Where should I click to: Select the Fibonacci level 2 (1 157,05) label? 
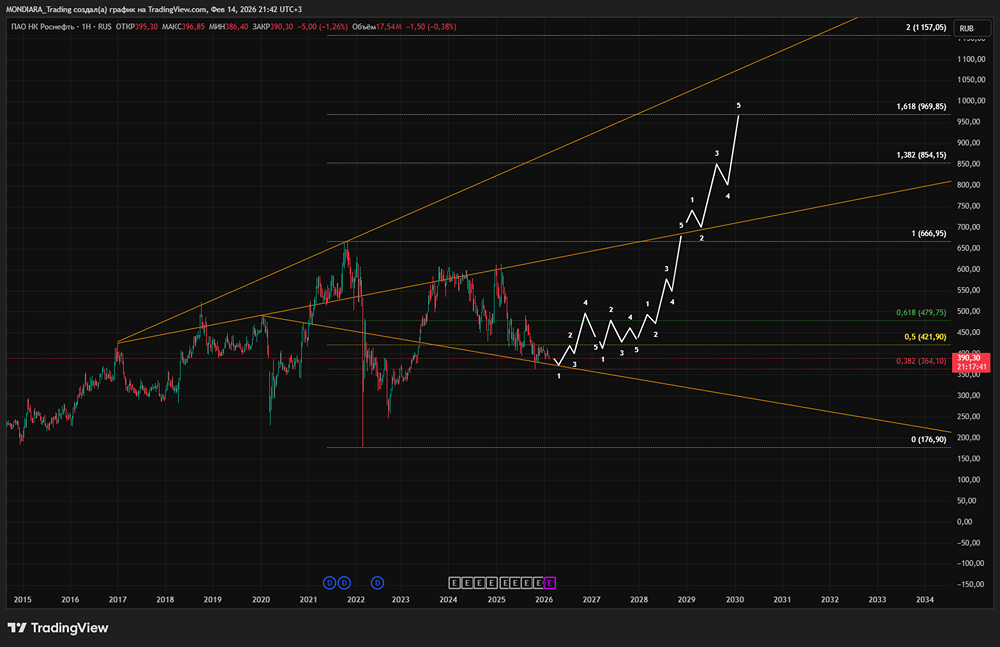926,27
